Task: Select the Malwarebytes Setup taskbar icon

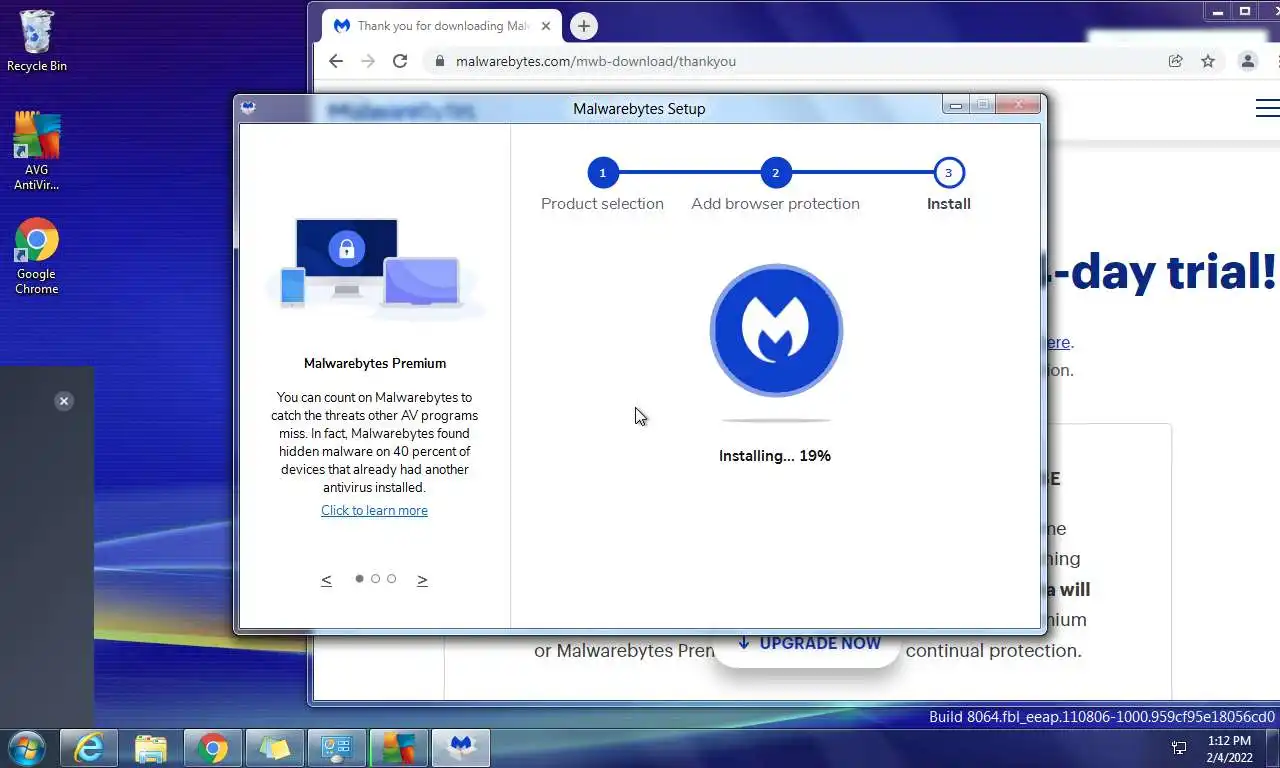Action: [x=460, y=748]
